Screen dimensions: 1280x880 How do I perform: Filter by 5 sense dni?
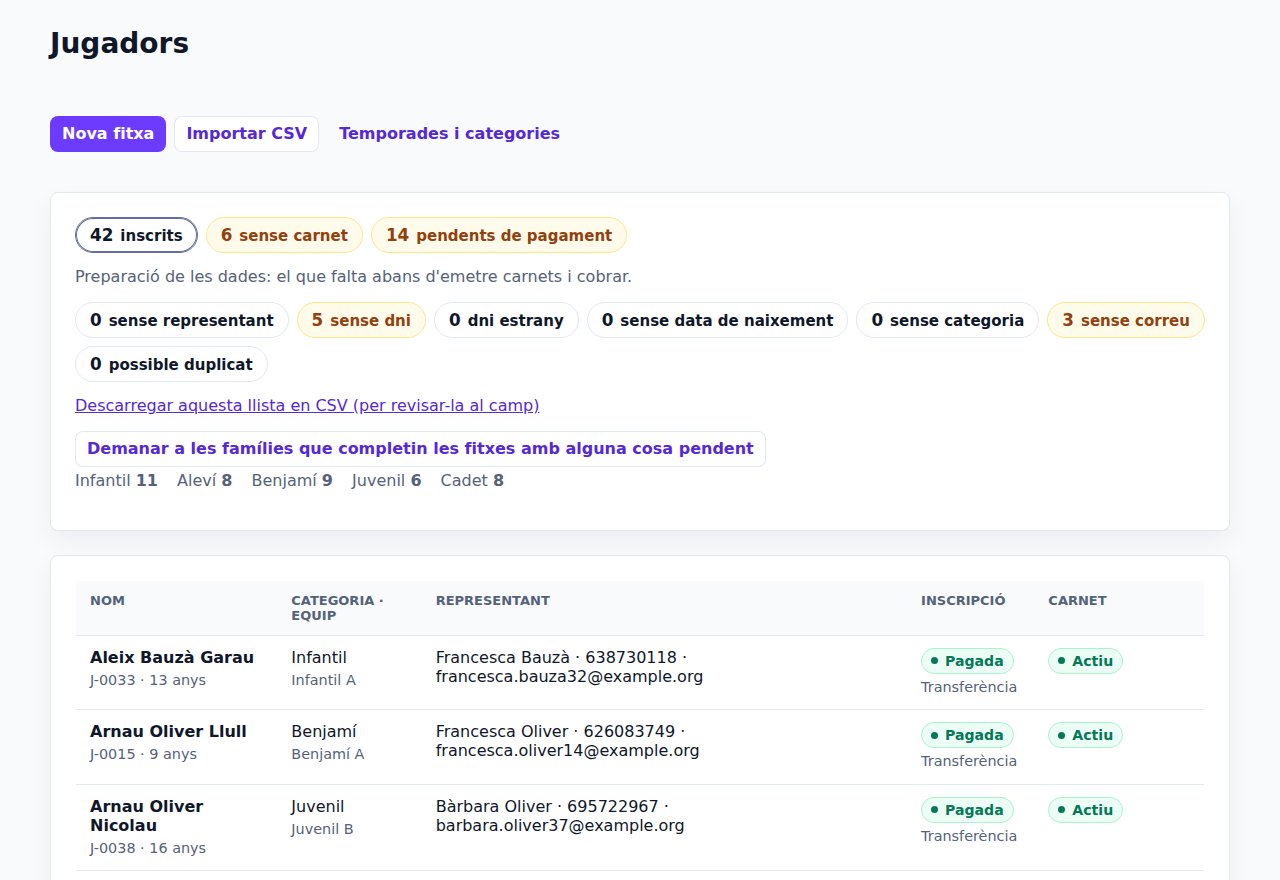362,320
